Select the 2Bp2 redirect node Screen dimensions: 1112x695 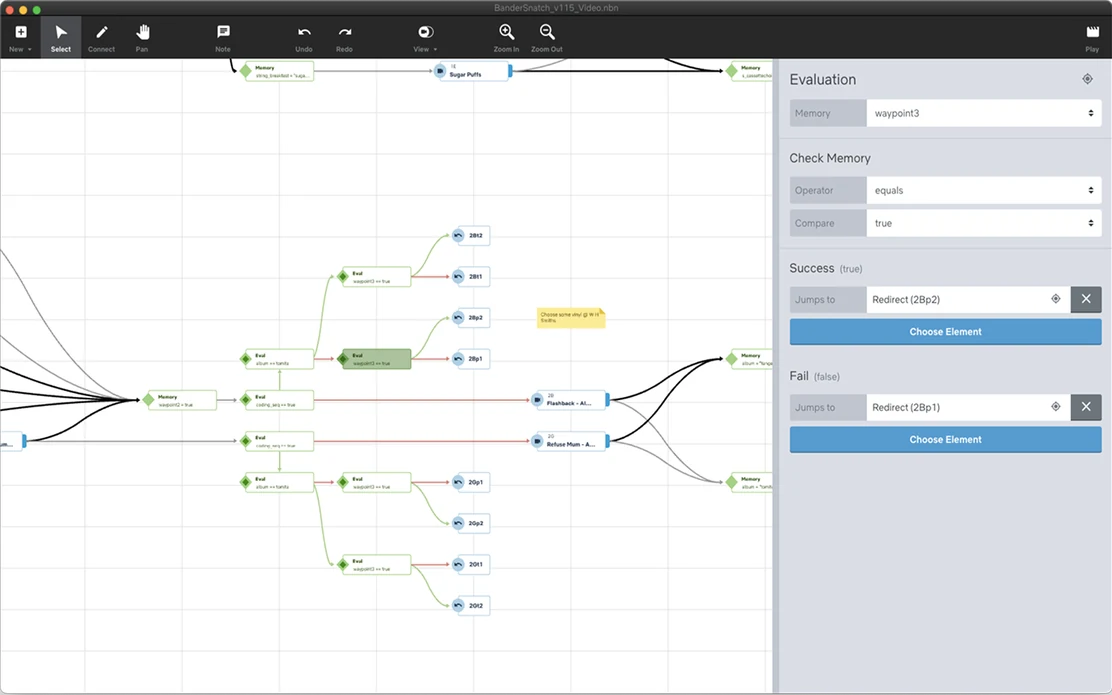471,318
